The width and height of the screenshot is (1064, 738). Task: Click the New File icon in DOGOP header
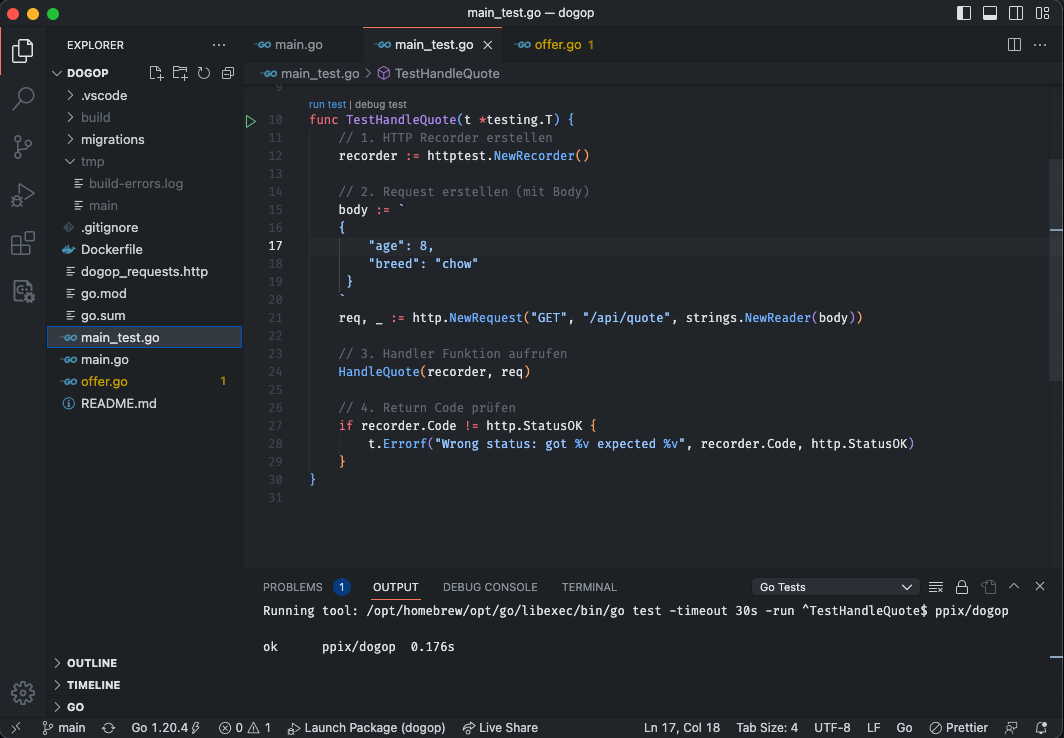[156, 73]
